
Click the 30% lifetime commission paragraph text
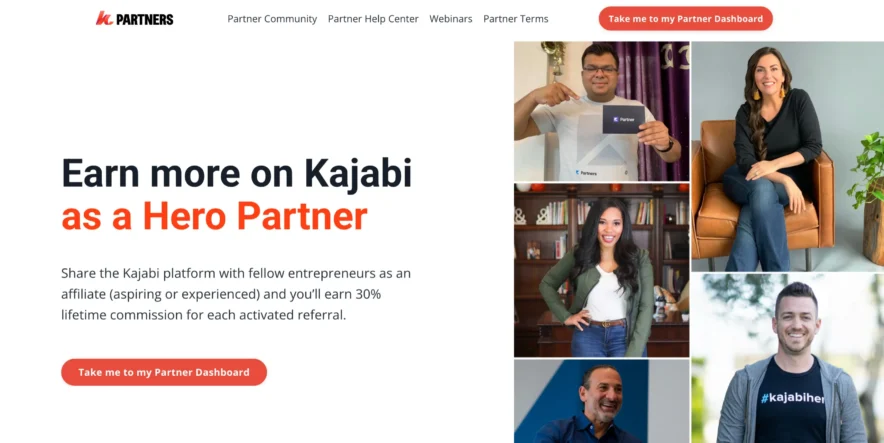236,294
